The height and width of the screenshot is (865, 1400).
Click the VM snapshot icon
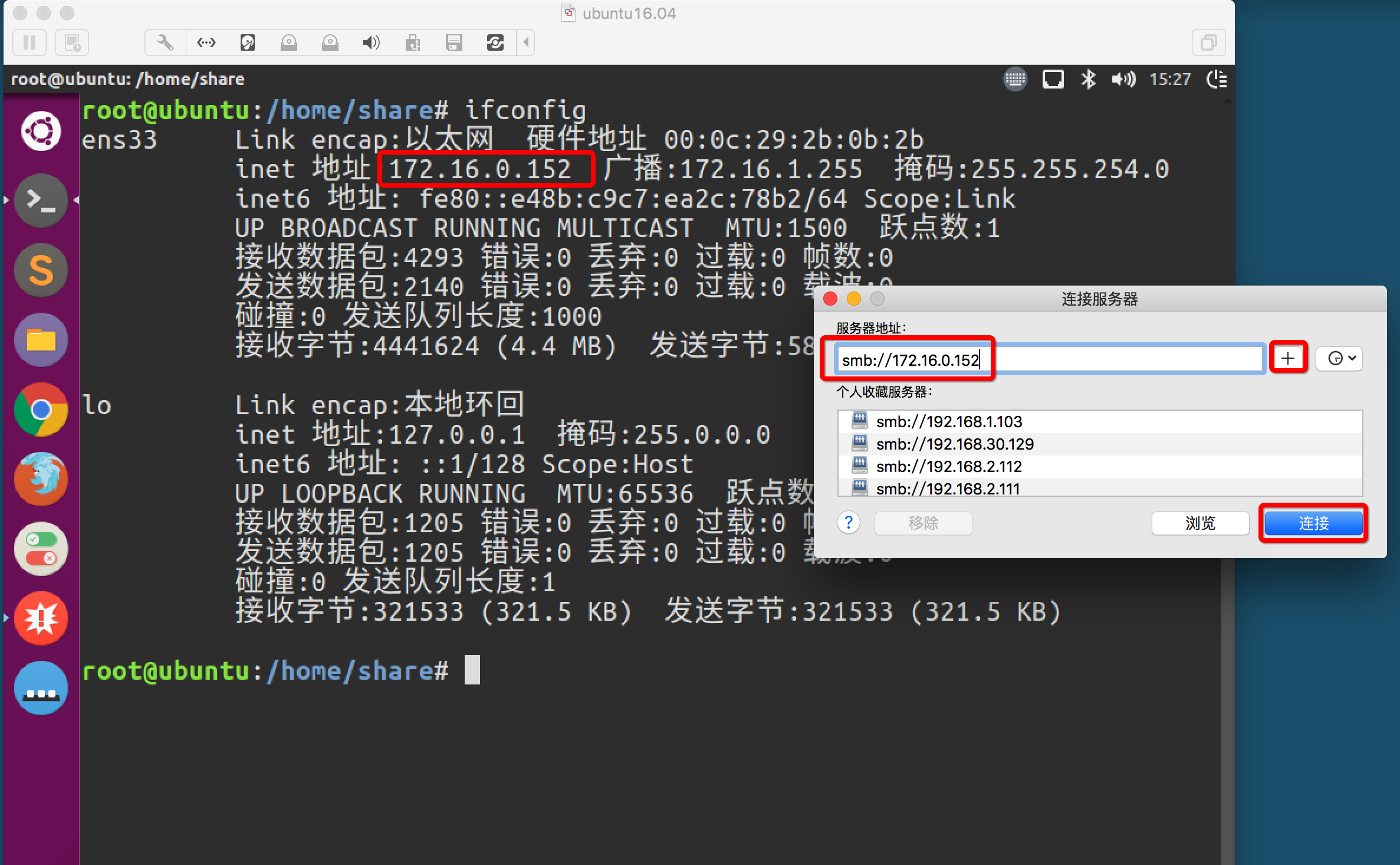coord(72,42)
